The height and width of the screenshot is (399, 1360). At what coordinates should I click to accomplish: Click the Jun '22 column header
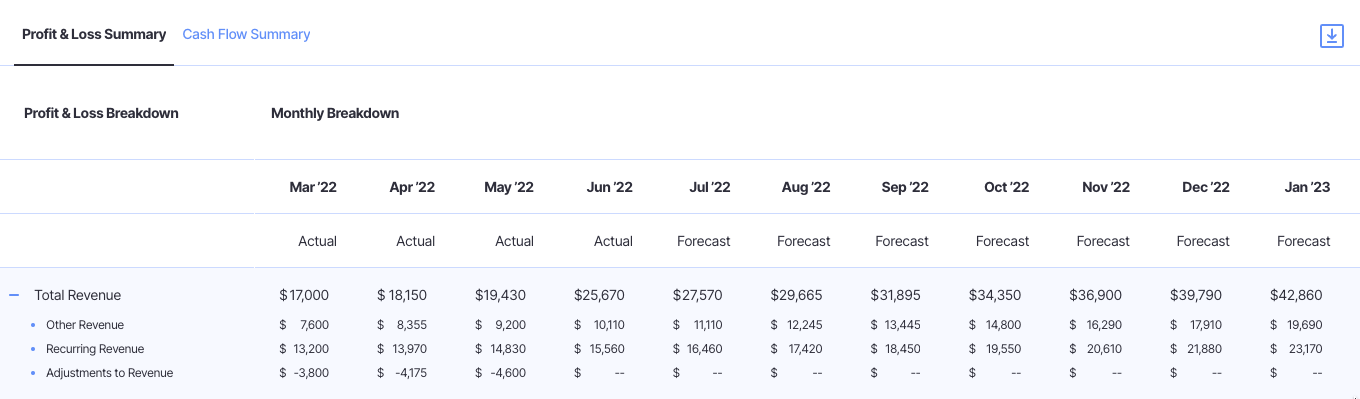coord(609,187)
